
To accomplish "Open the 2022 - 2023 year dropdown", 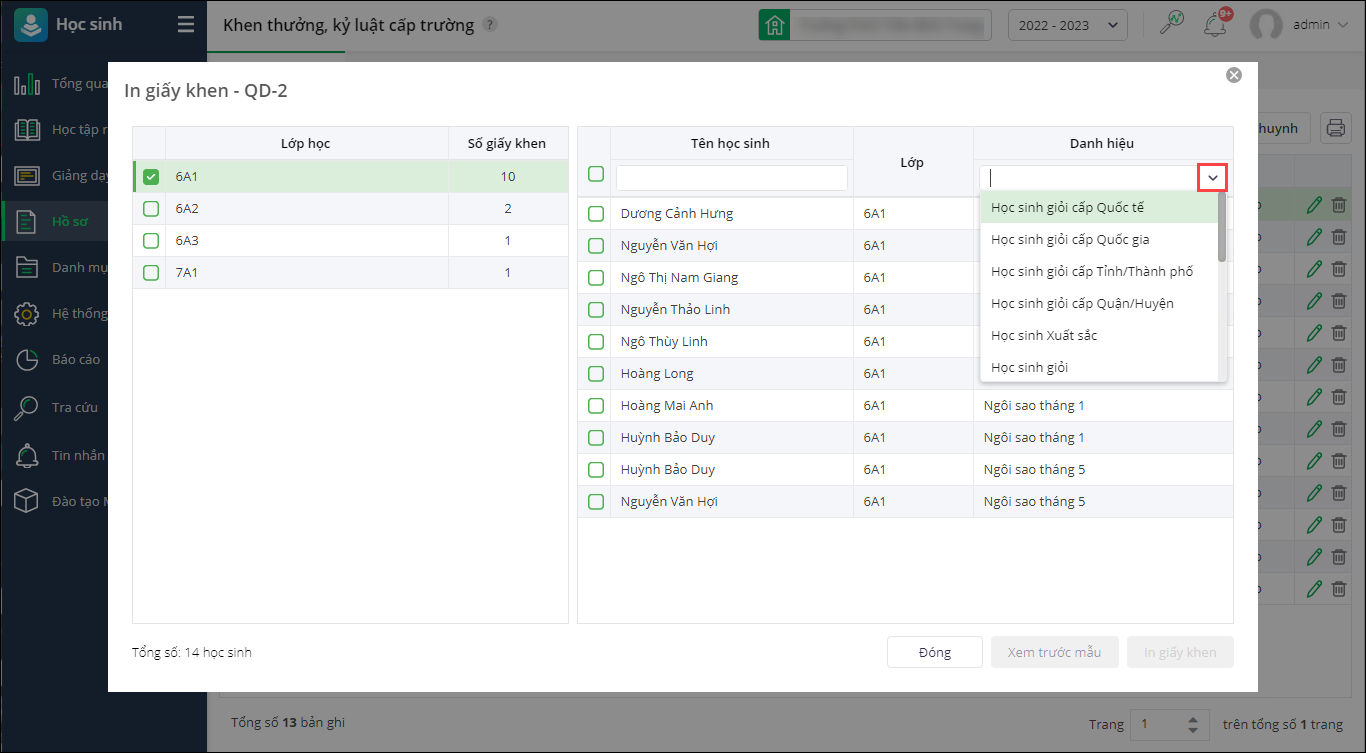I will click(x=1067, y=25).
